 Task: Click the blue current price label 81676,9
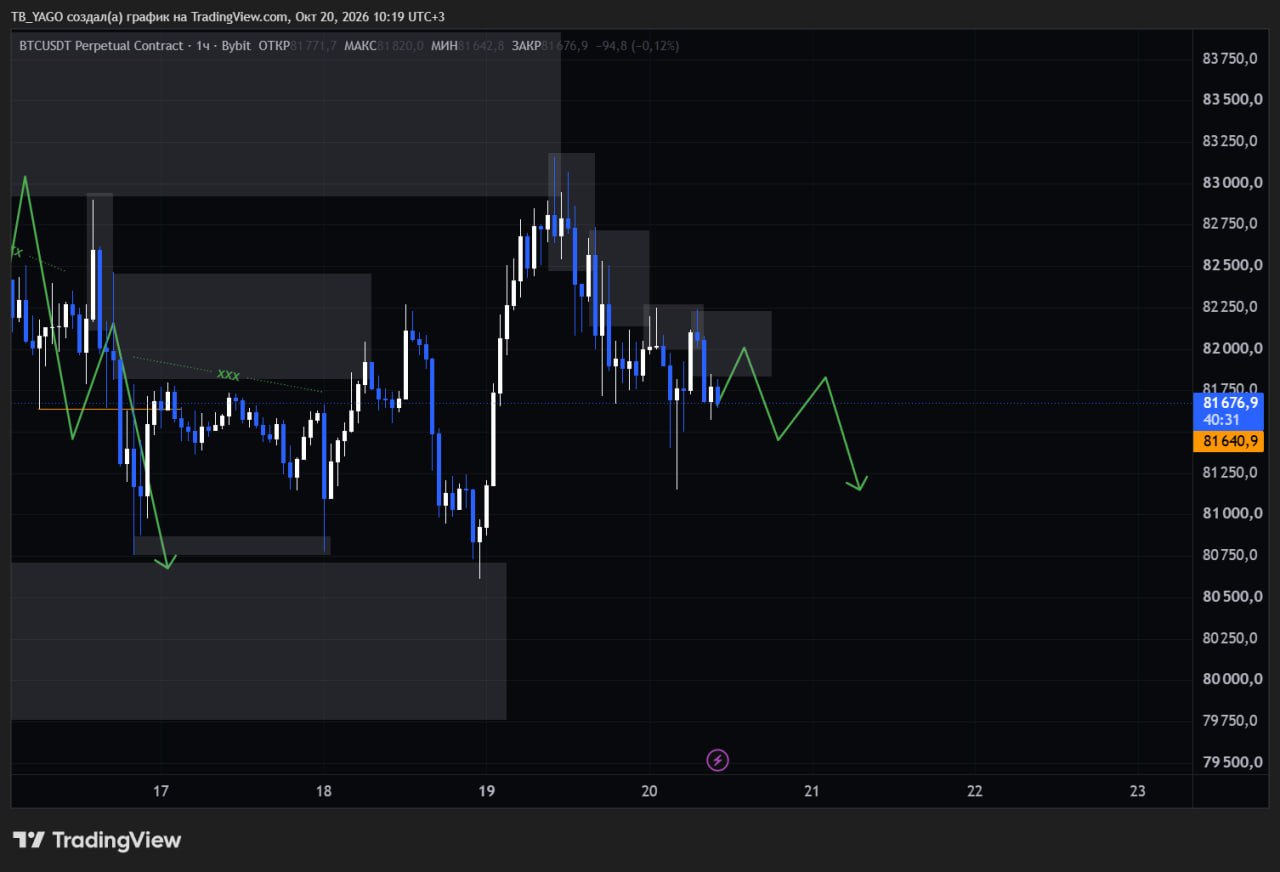coord(1230,402)
